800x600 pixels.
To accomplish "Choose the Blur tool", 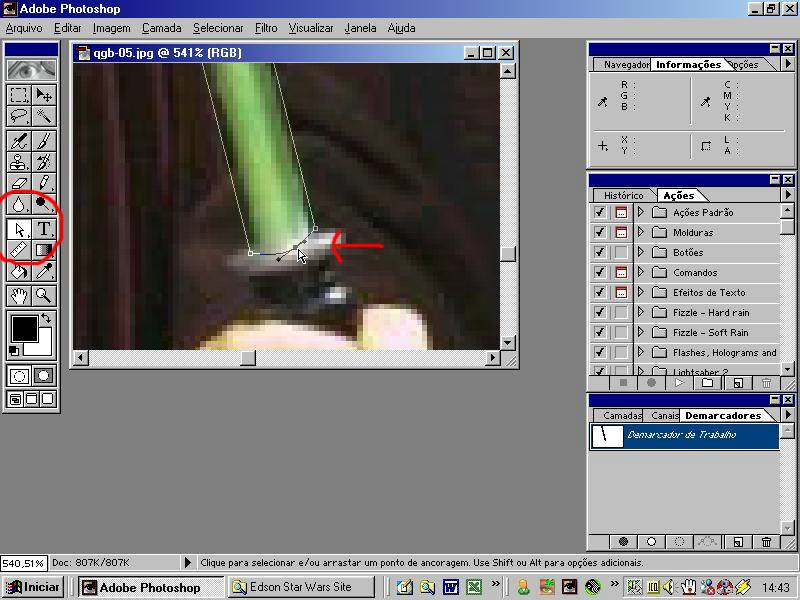I will [x=19, y=204].
